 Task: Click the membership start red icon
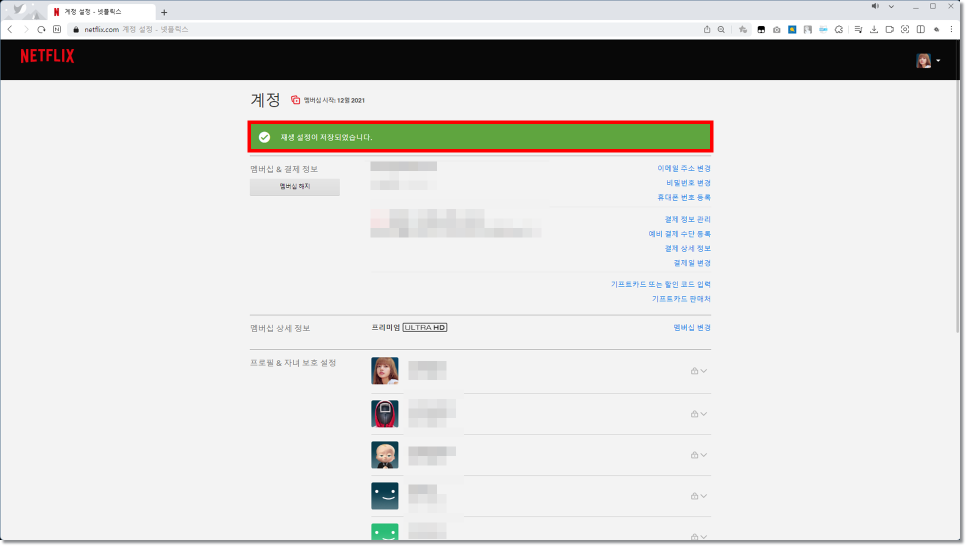pyautogui.click(x=295, y=100)
